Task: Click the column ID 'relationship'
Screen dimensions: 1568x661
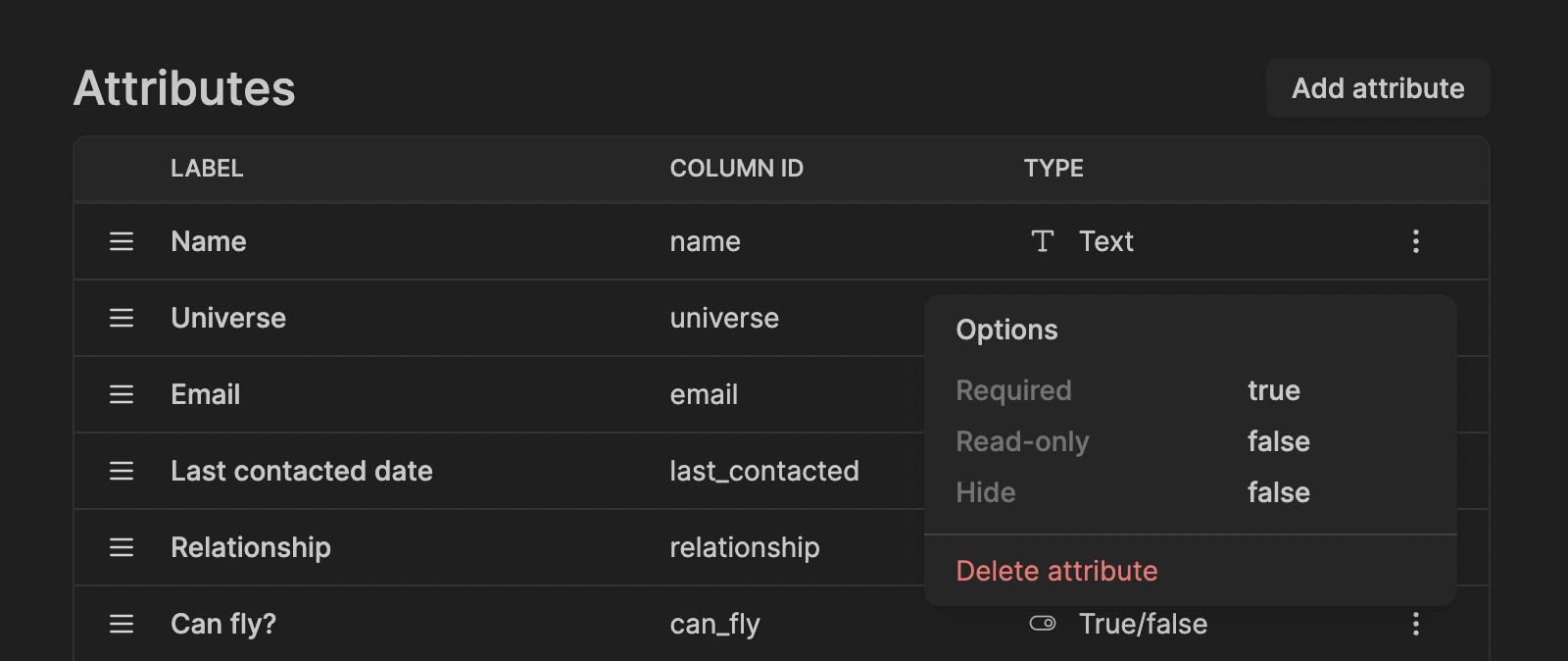Action: click(745, 547)
